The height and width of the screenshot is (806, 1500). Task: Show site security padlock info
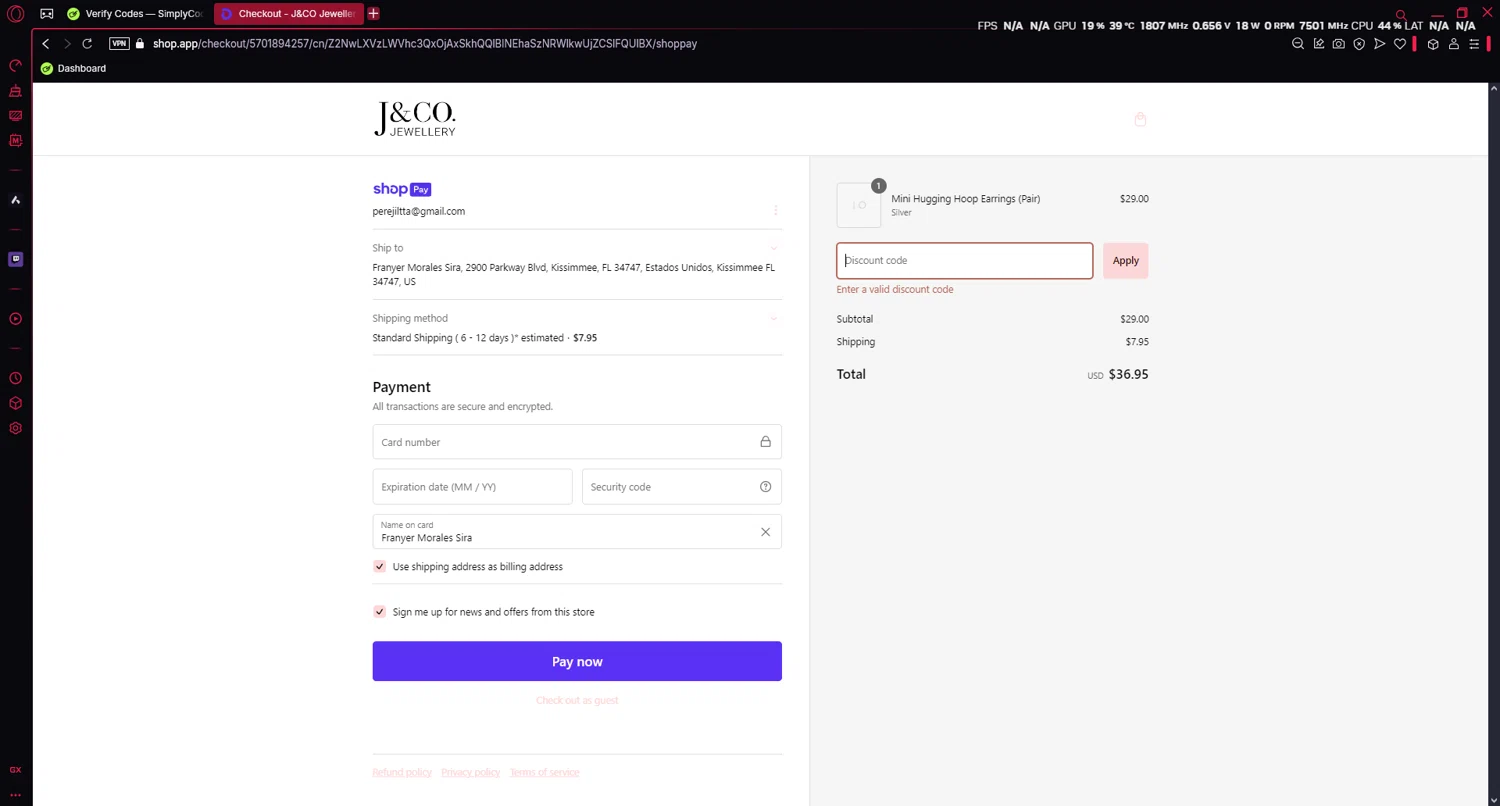140,44
